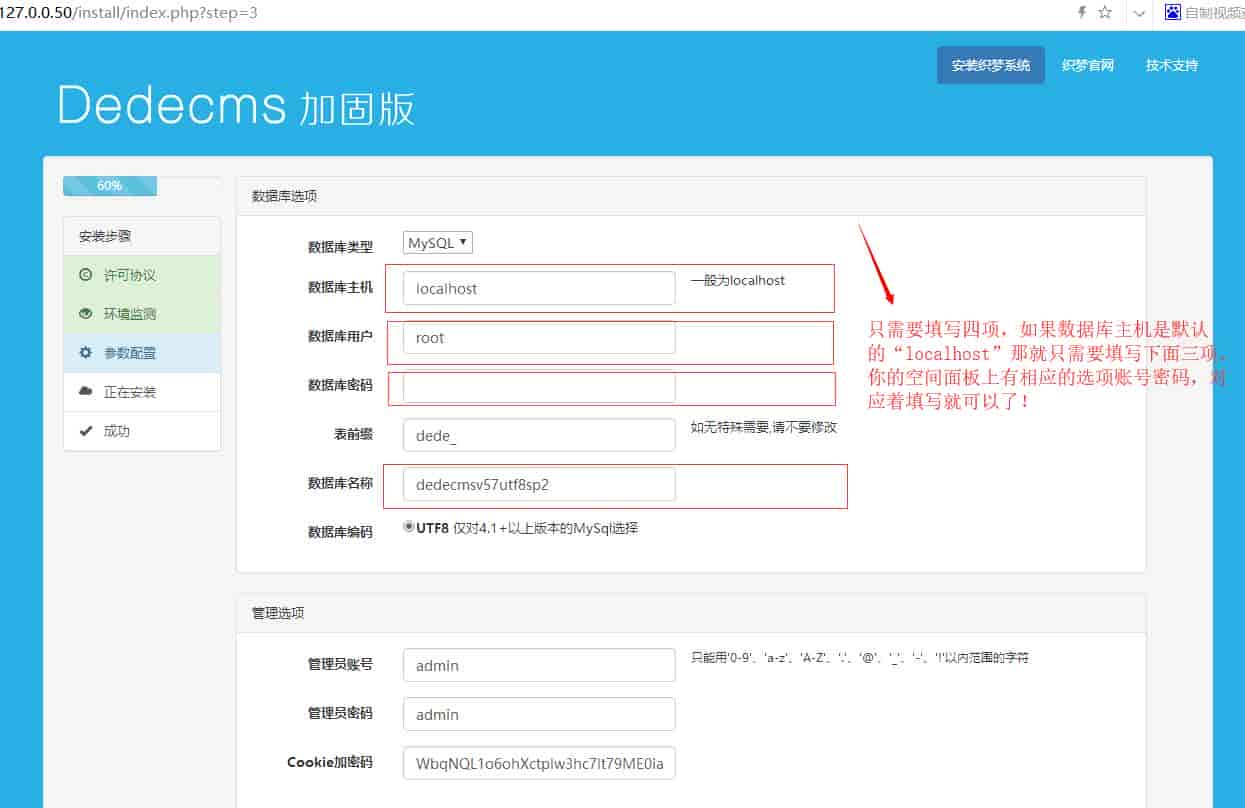
Task: Click the 技术支持 link
Action: [1170, 64]
